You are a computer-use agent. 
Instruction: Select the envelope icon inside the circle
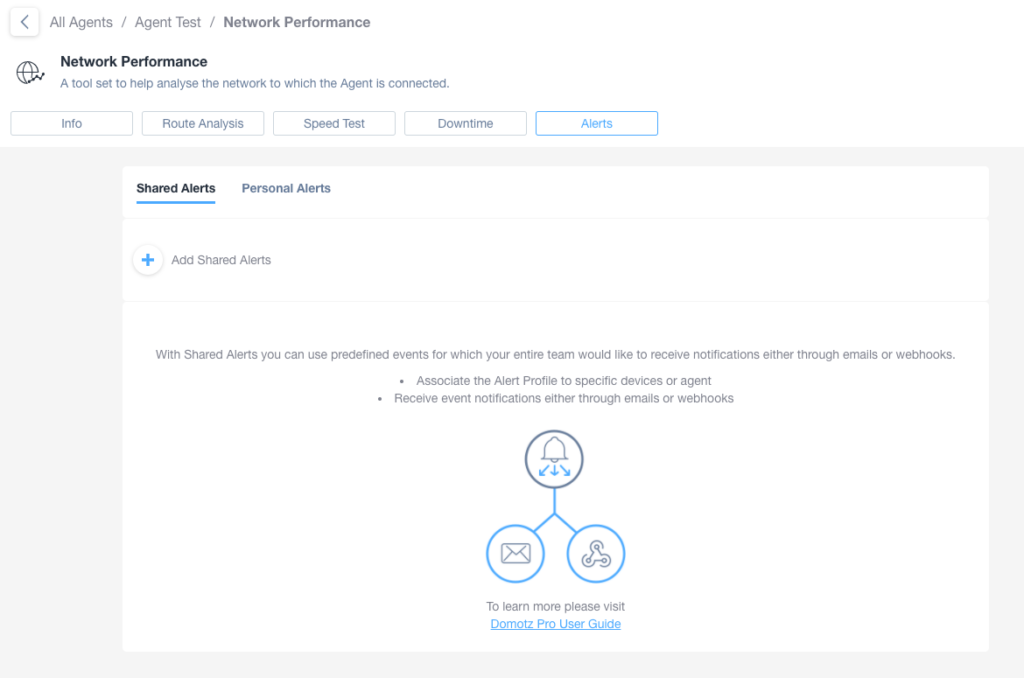(515, 553)
